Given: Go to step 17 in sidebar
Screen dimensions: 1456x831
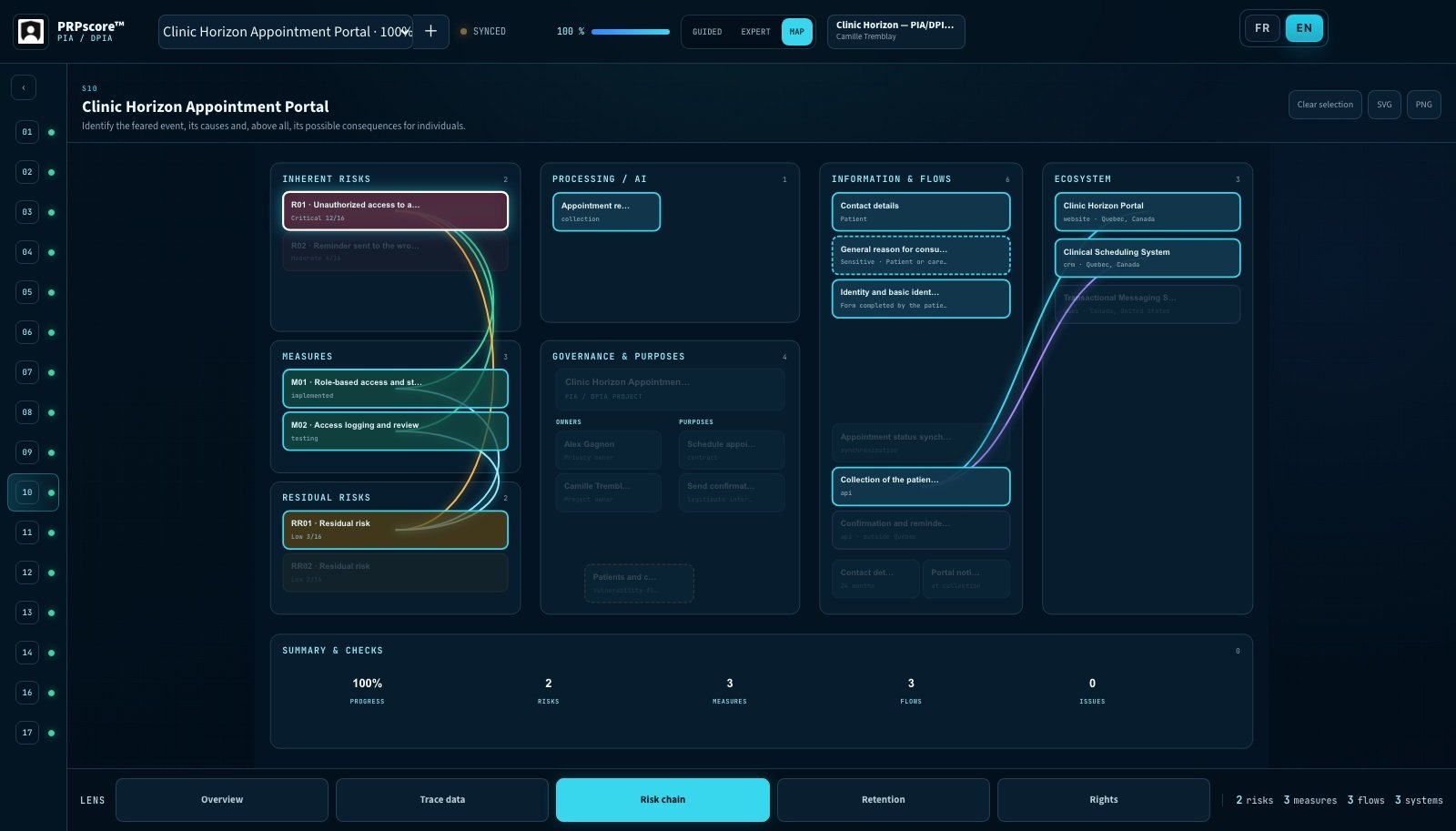Looking at the screenshot, I should tap(27, 733).
